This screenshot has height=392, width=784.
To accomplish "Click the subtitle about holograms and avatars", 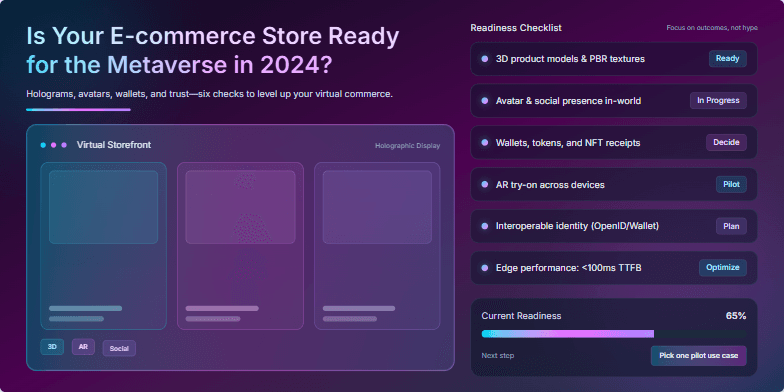I will (x=210, y=94).
